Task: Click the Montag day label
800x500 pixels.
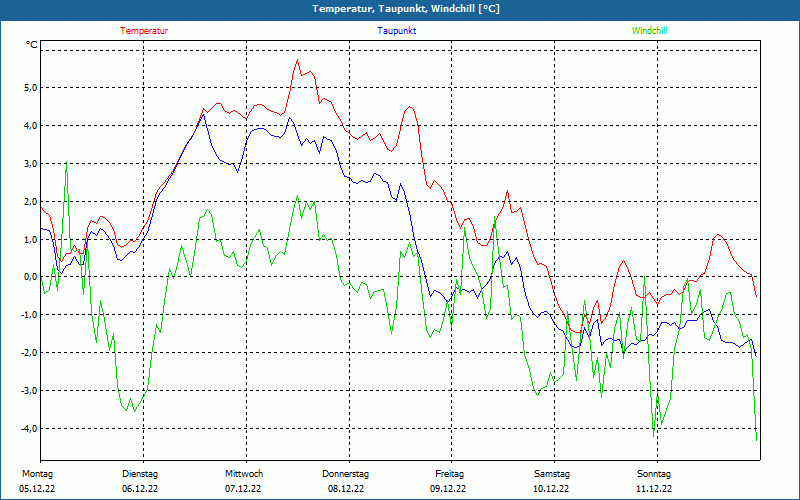Action: click(x=37, y=474)
